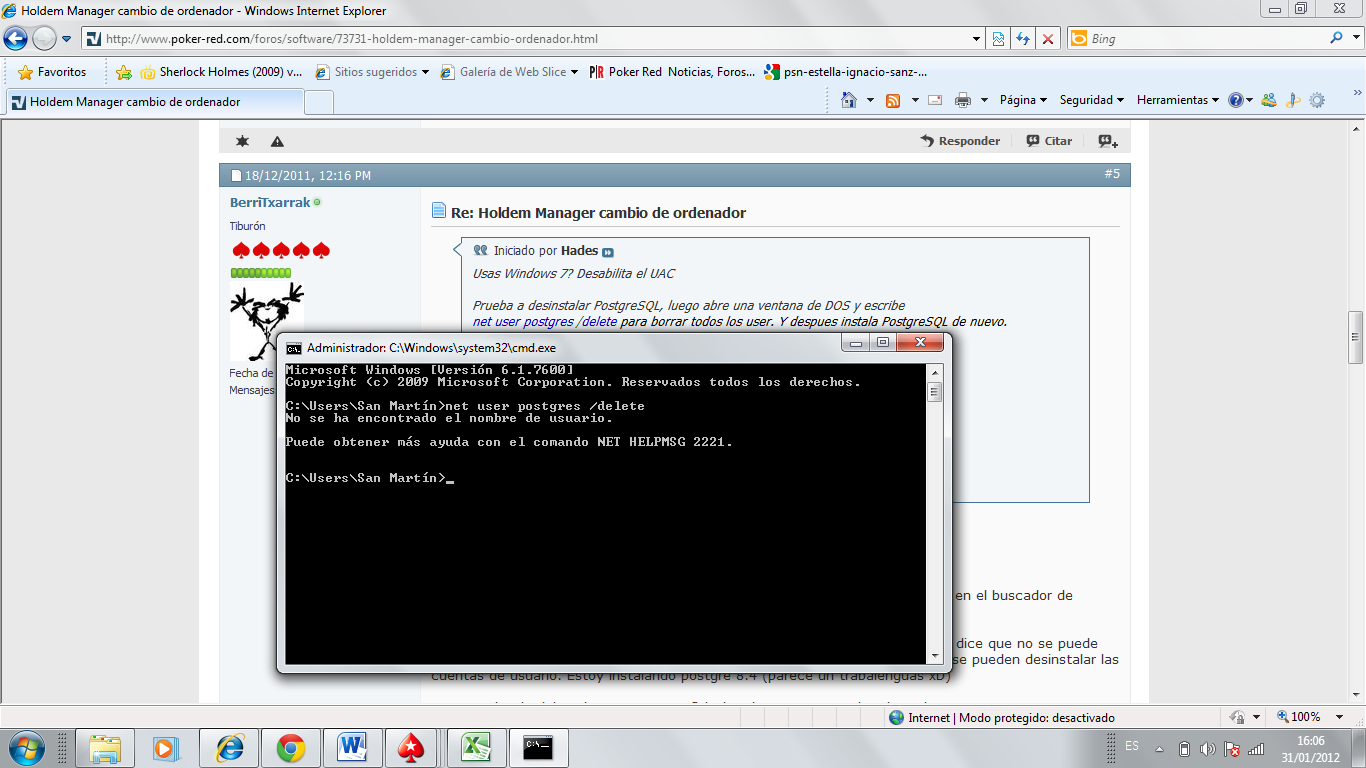
Task: Open Windows Explorer from taskbar
Action: pos(105,748)
